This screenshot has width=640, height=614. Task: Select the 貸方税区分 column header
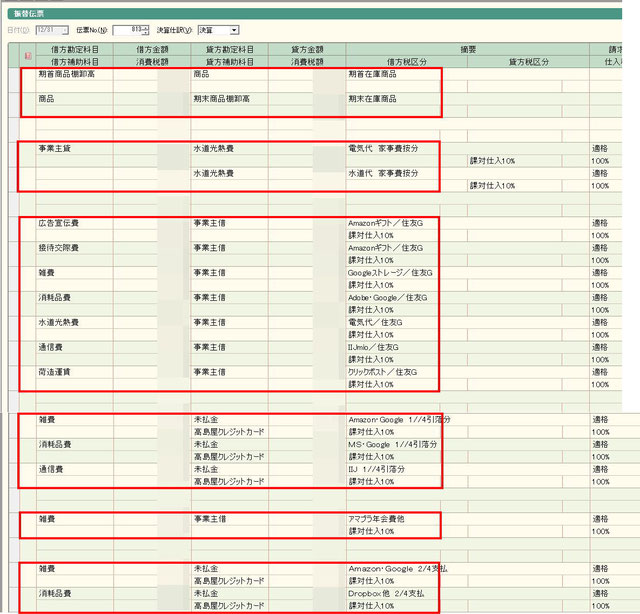pos(528,62)
